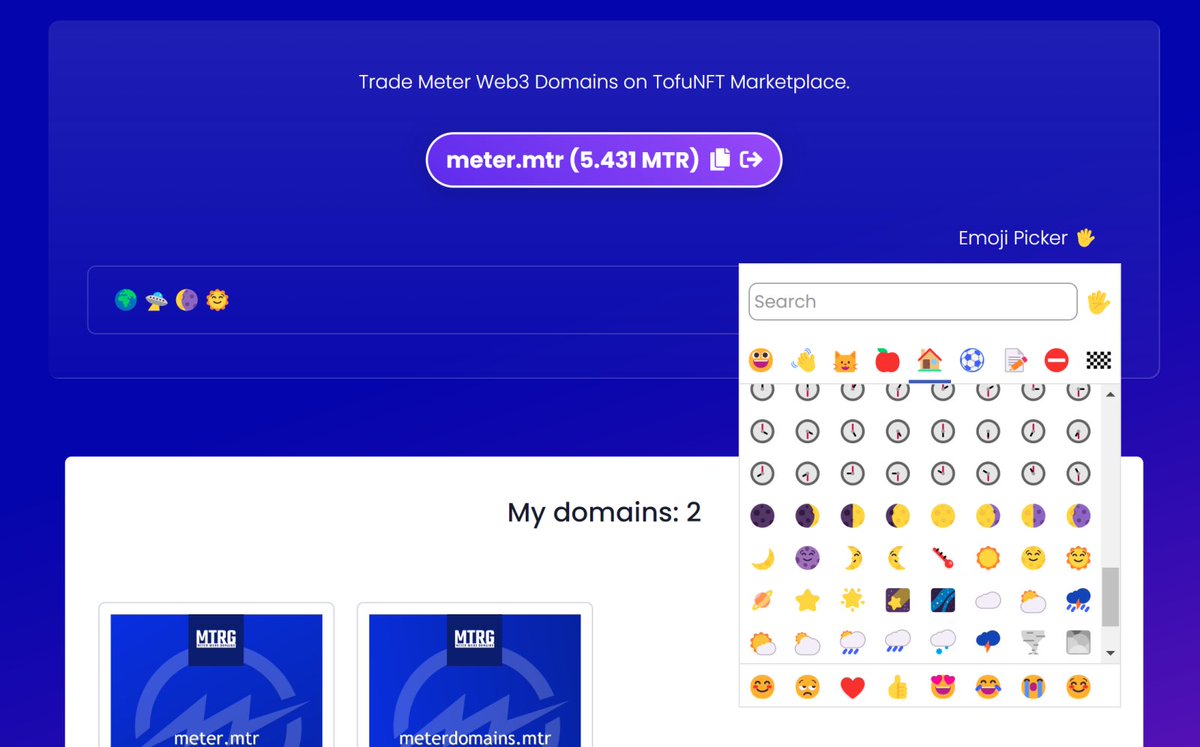1200x747 pixels.
Task: Choose the red heart from recent emojis
Action: (852, 688)
